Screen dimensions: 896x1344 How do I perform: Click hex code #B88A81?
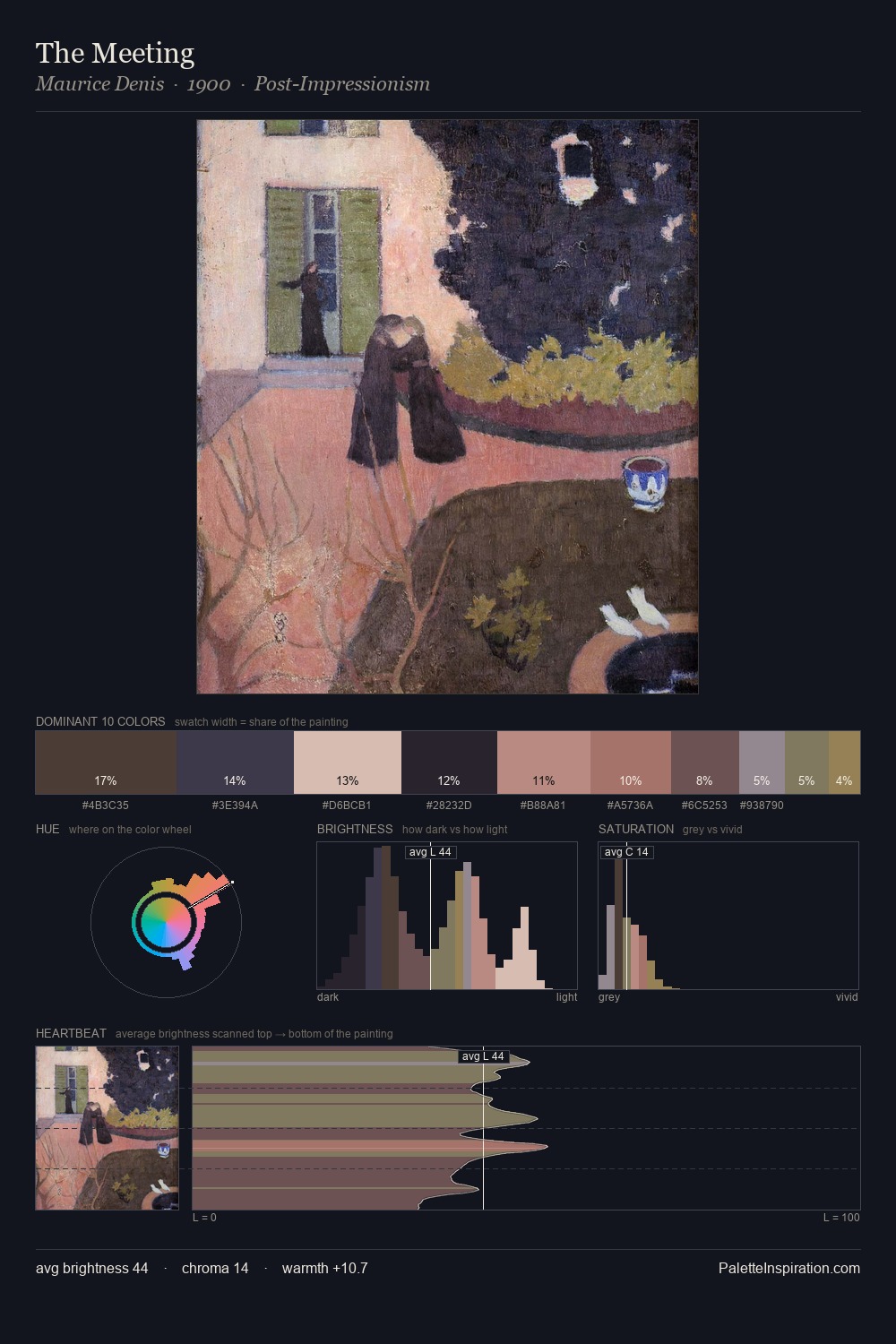pyautogui.click(x=543, y=806)
